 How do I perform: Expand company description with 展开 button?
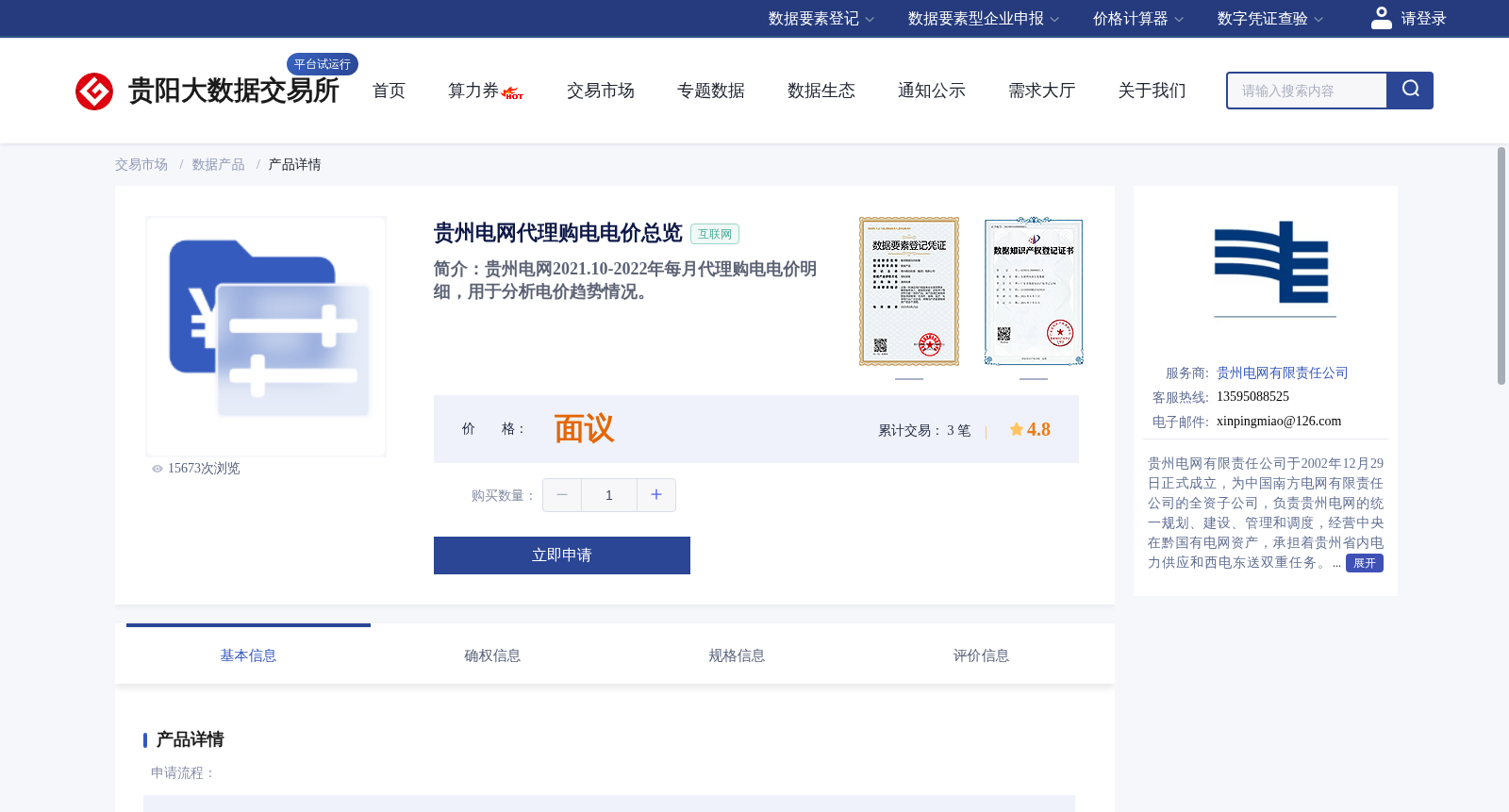1365,563
